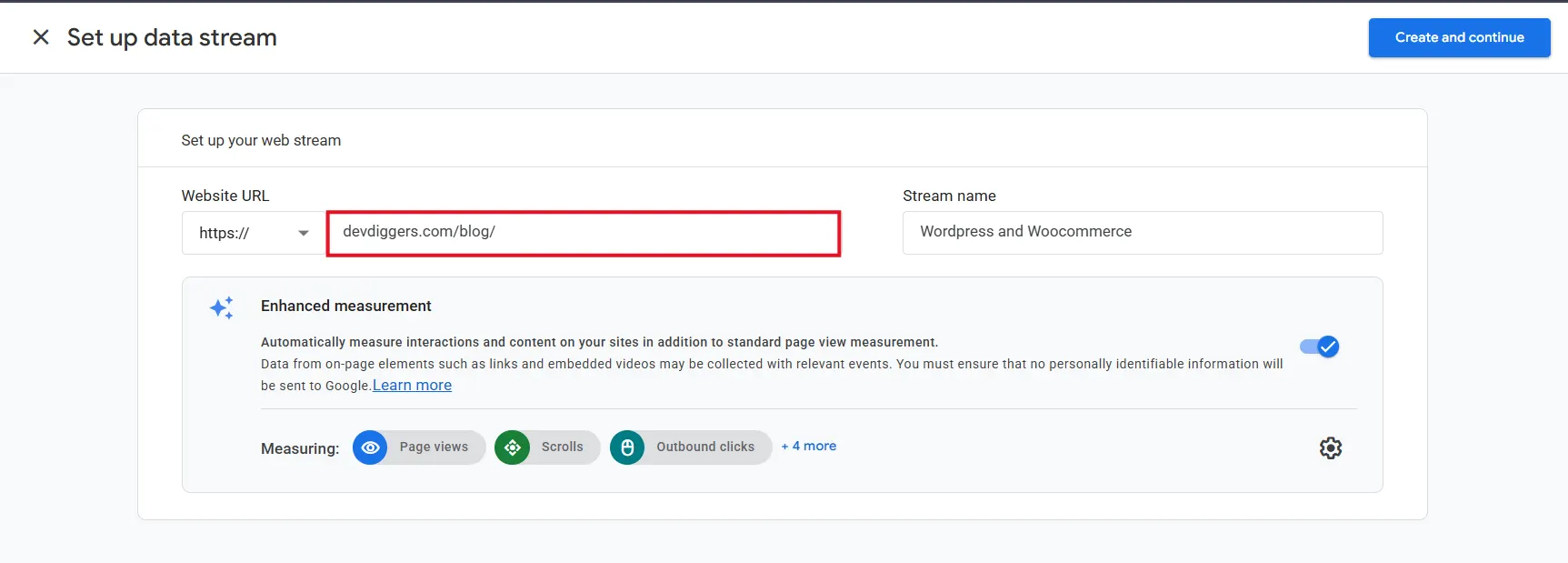The image size is (1568, 563).
Task: Click the Measuring: label
Action: click(300, 448)
